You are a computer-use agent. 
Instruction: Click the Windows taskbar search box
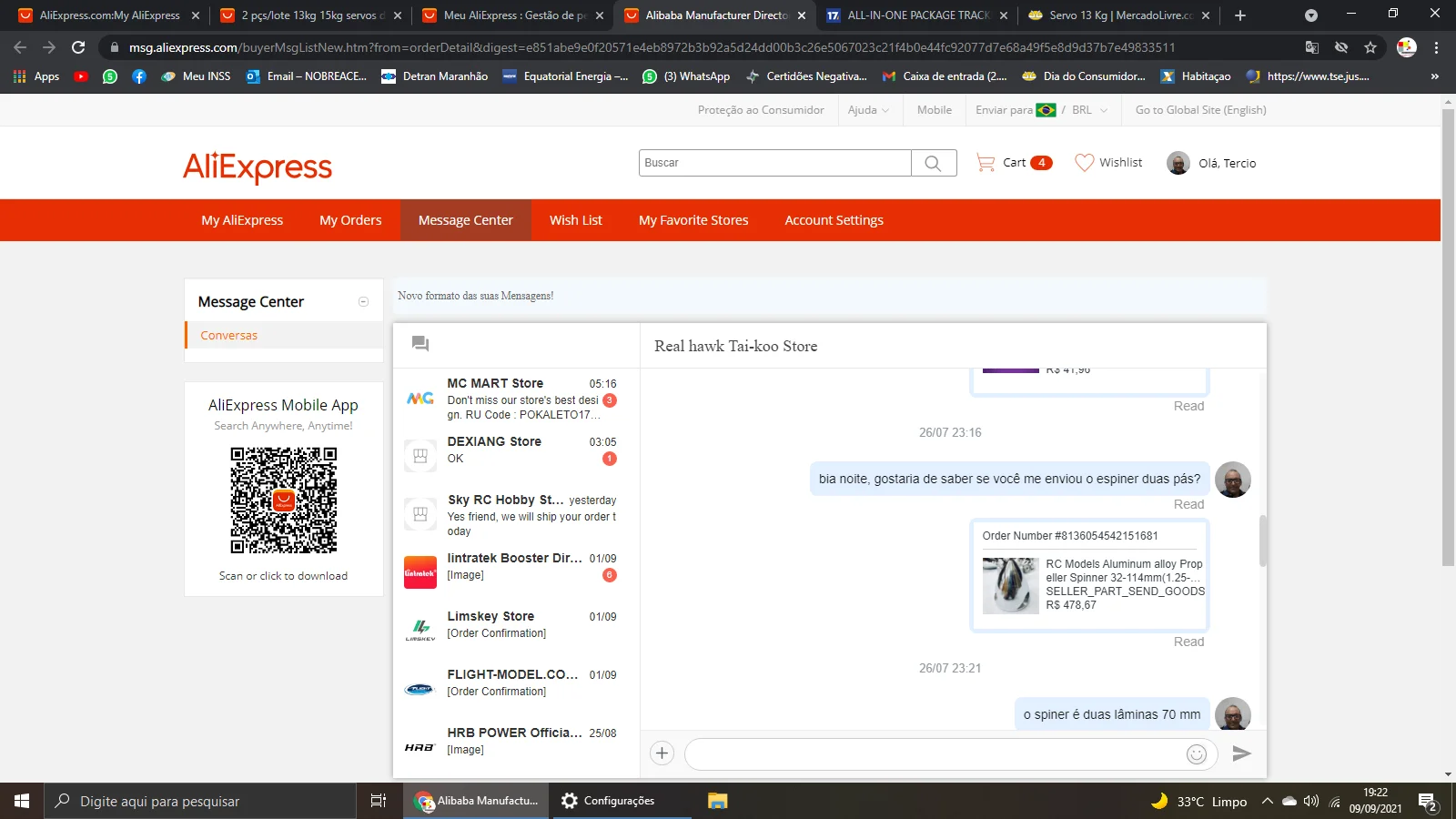tap(200, 801)
